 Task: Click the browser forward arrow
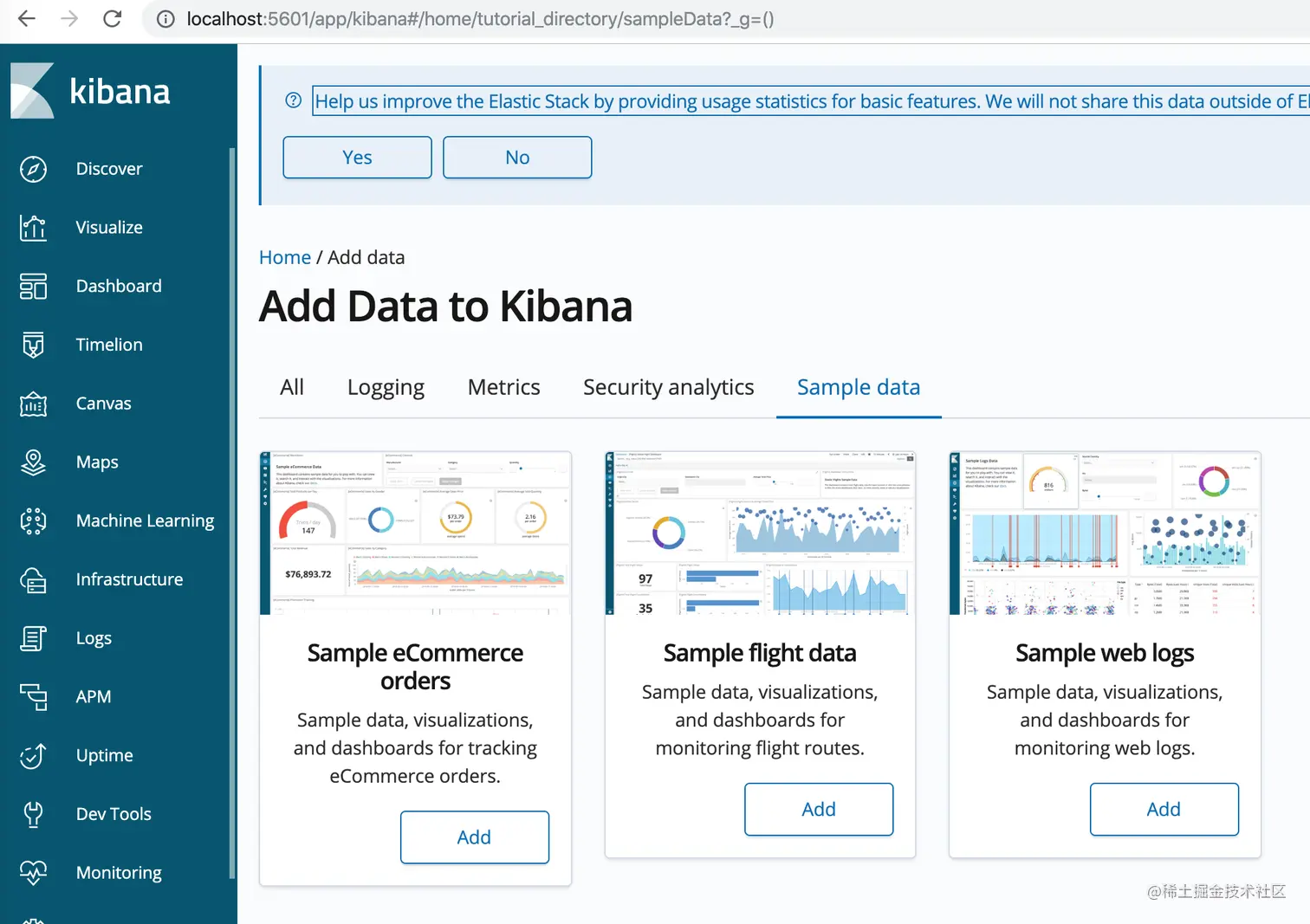pyautogui.click(x=69, y=18)
